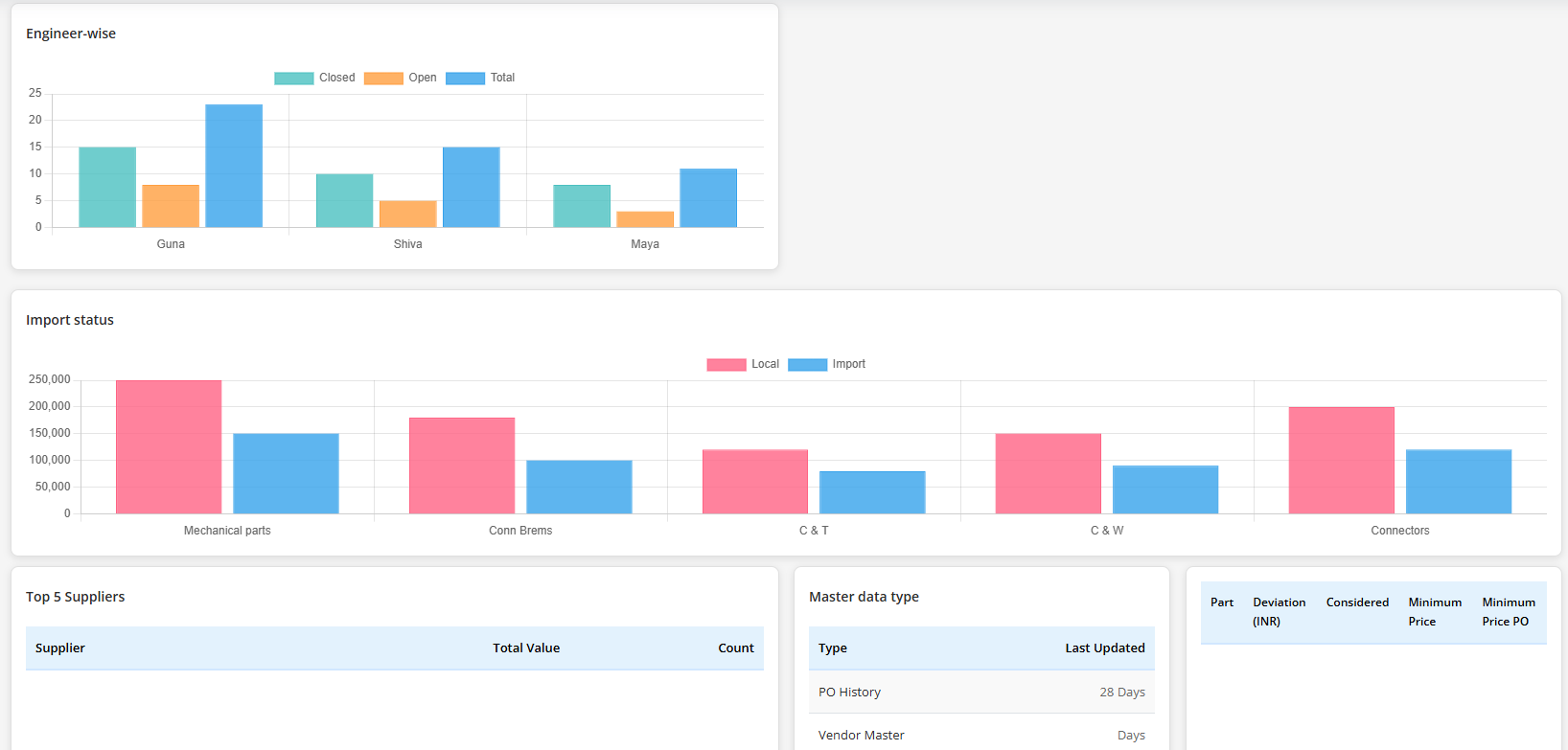
Task: Select the Mechanical parts Local bar
Action: point(169,446)
